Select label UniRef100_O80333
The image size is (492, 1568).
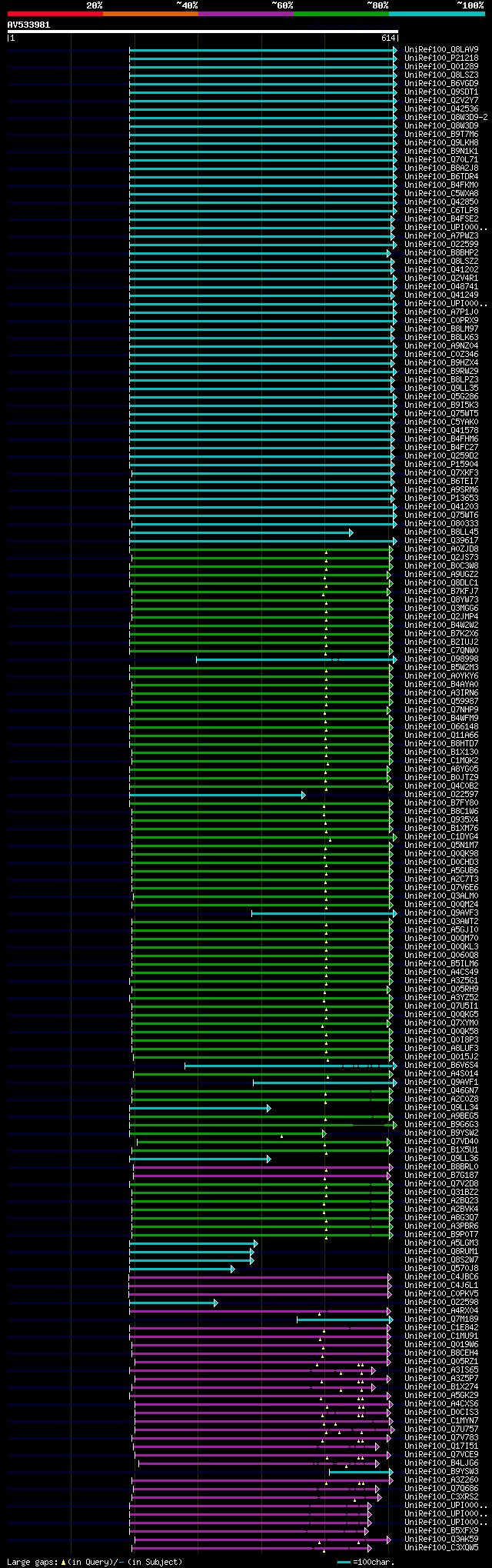click(441, 523)
